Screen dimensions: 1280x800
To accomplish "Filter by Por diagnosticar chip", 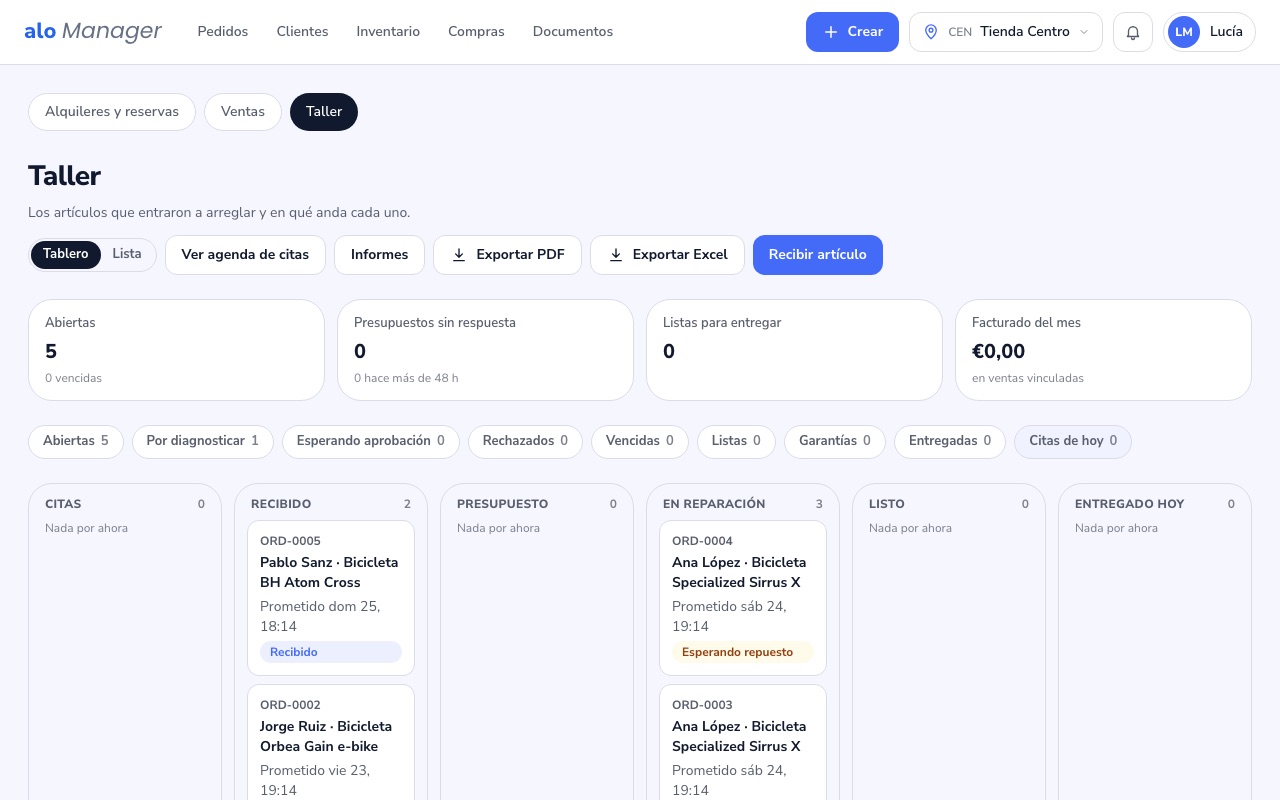I will (203, 441).
